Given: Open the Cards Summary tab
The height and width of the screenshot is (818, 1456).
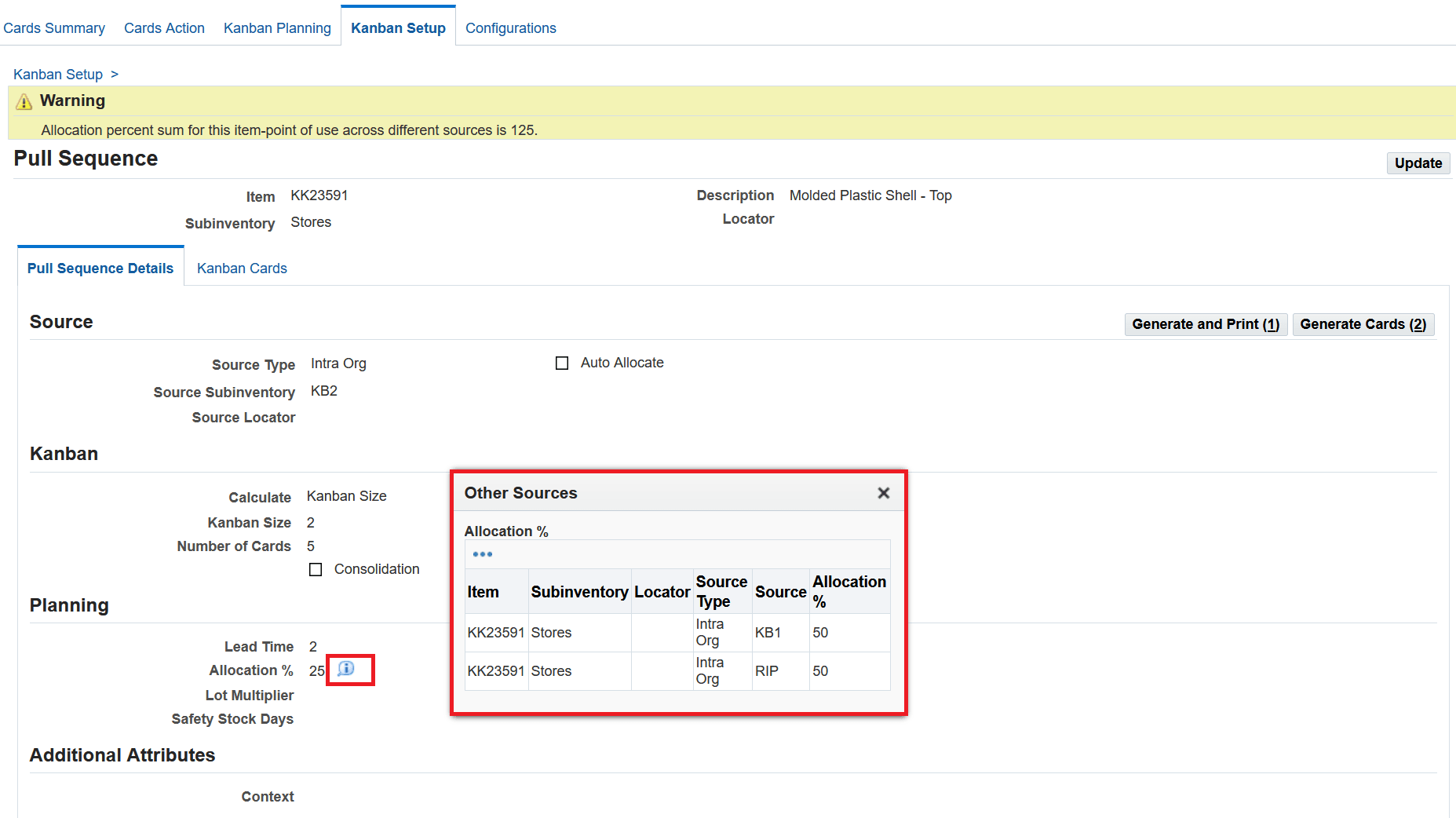Looking at the screenshot, I should [x=54, y=27].
